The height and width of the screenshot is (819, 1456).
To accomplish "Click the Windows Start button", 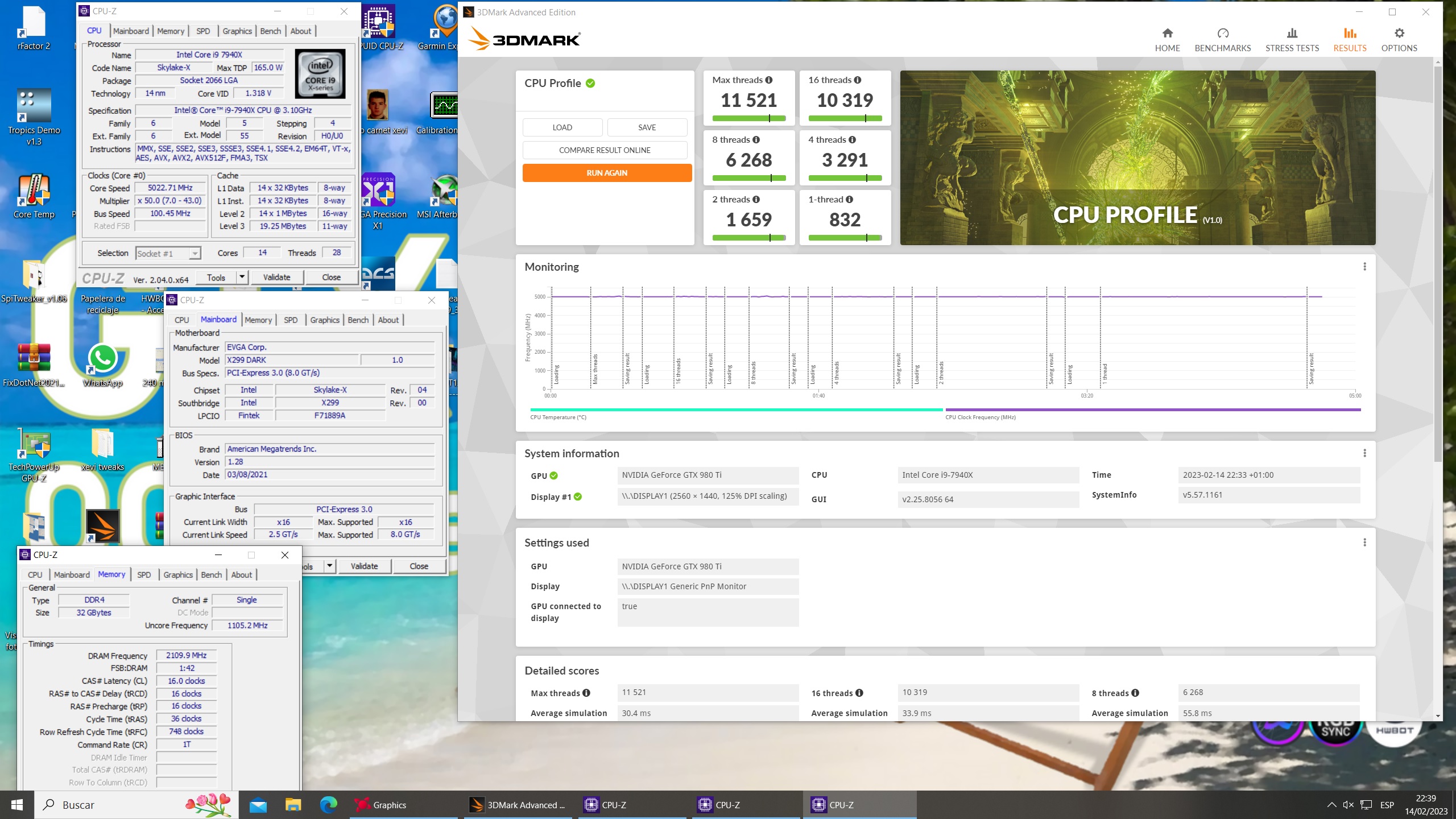I will [16, 805].
